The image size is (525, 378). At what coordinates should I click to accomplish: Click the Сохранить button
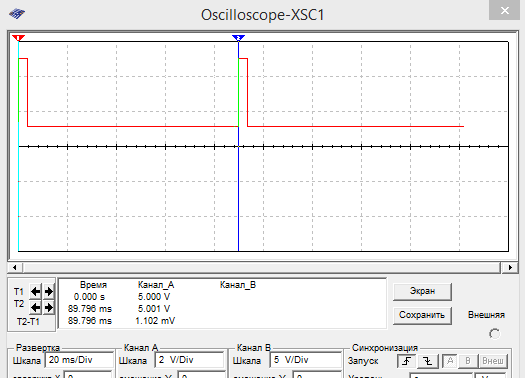(422, 315)
